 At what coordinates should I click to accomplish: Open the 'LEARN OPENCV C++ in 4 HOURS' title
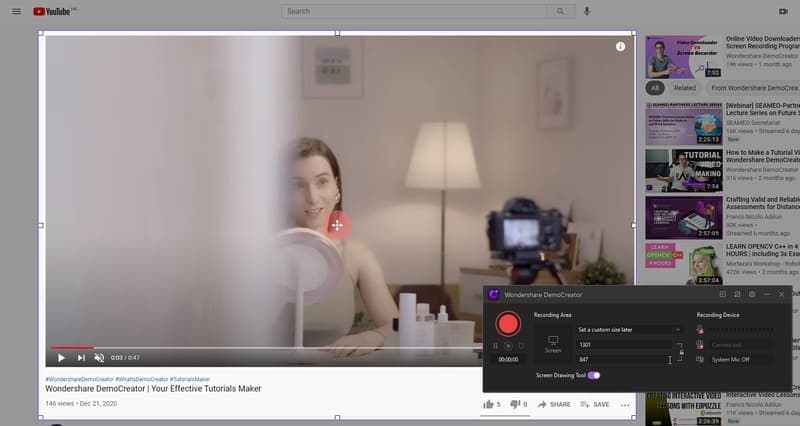click(763, 250)
